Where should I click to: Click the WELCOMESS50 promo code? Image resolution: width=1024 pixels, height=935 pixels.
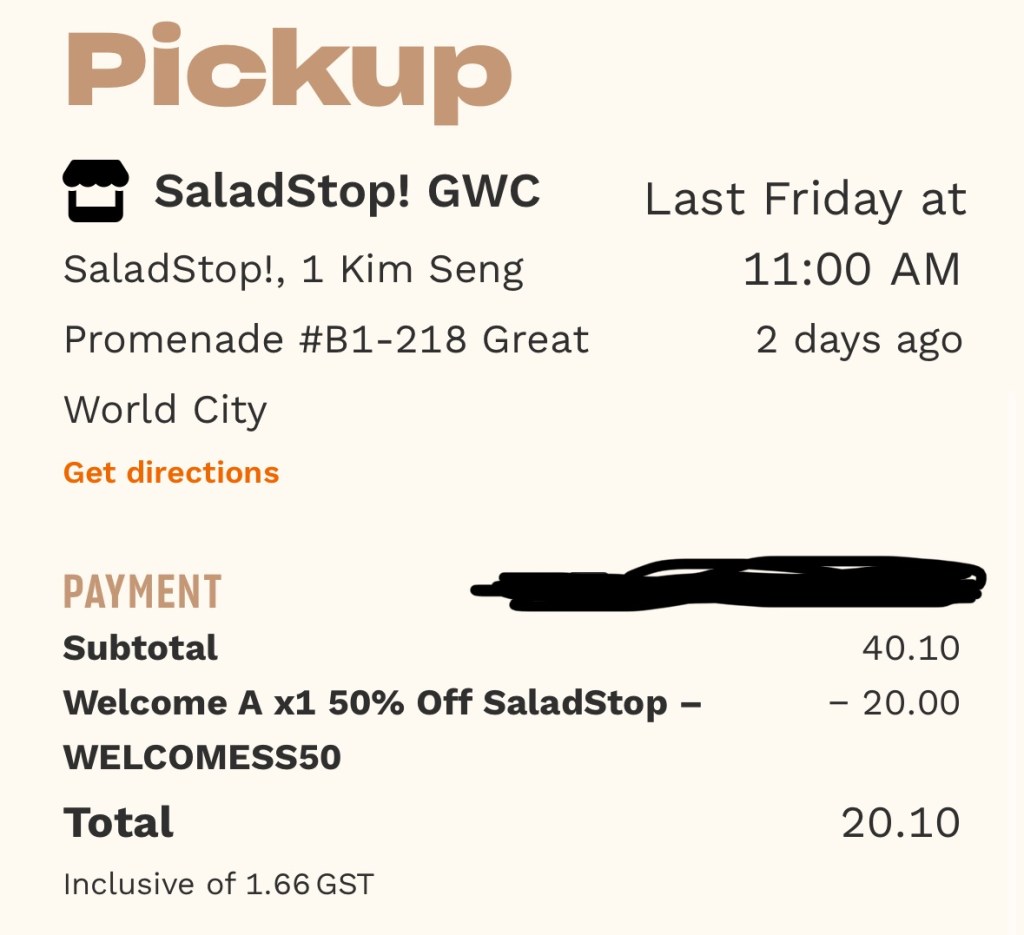click(x=202, y=758)
